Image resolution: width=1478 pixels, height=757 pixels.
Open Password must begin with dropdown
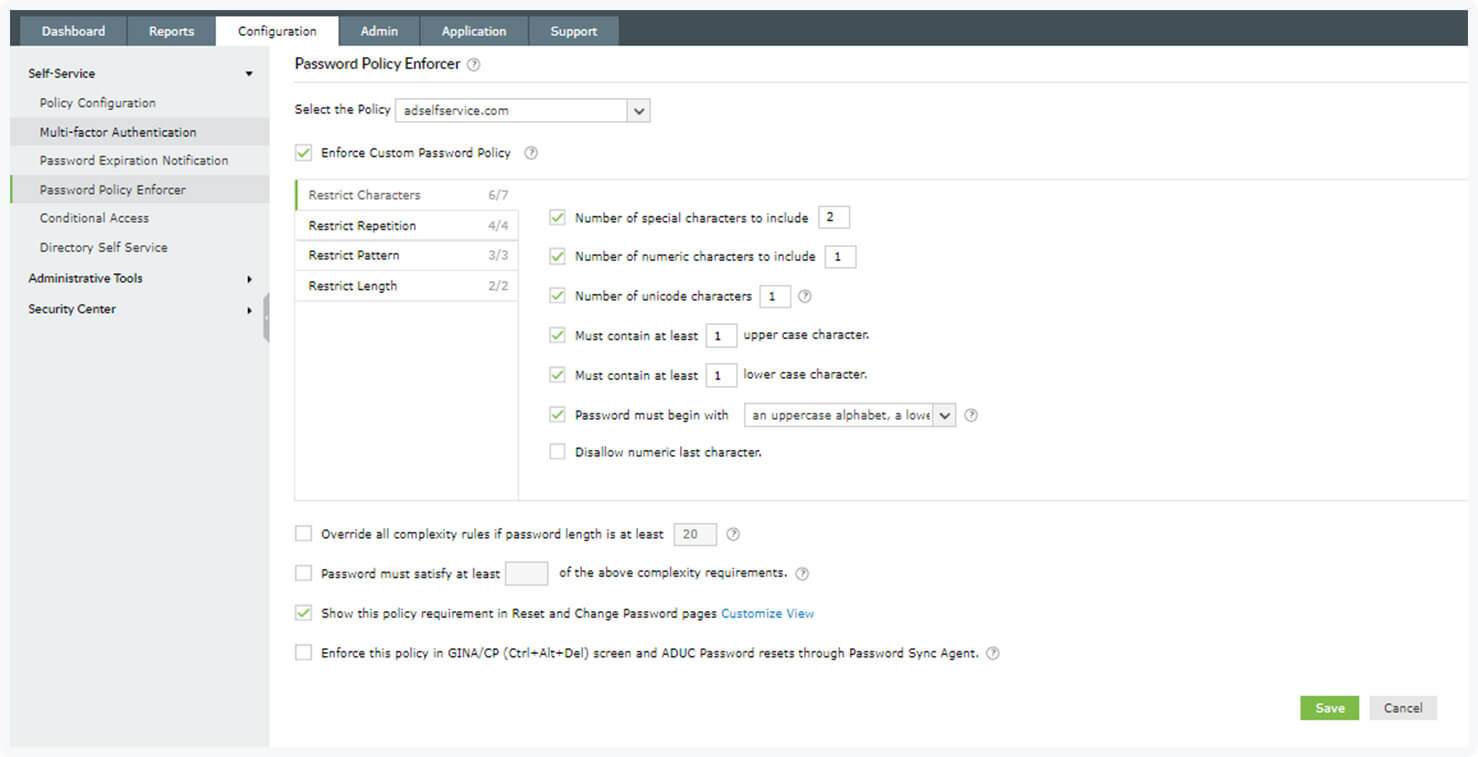pyautogui.click(x=944, y=415)
